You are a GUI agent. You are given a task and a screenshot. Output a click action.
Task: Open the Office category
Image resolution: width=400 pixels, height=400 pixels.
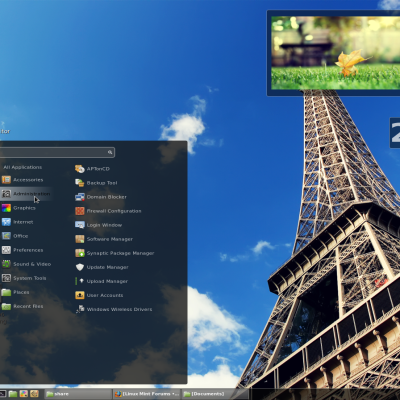tap(15, 236)
